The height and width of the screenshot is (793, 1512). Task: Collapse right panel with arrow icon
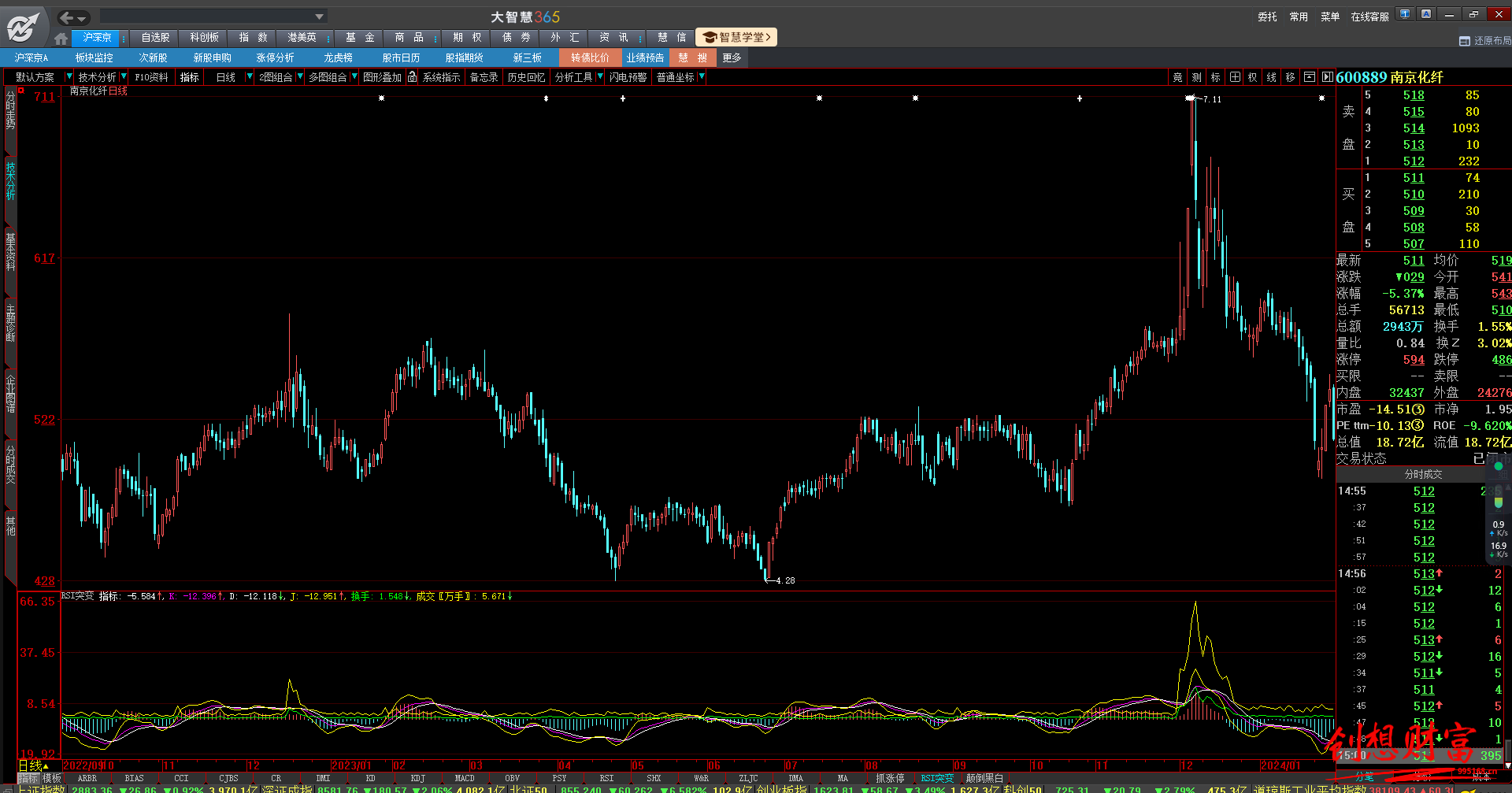click(1328, 77)
